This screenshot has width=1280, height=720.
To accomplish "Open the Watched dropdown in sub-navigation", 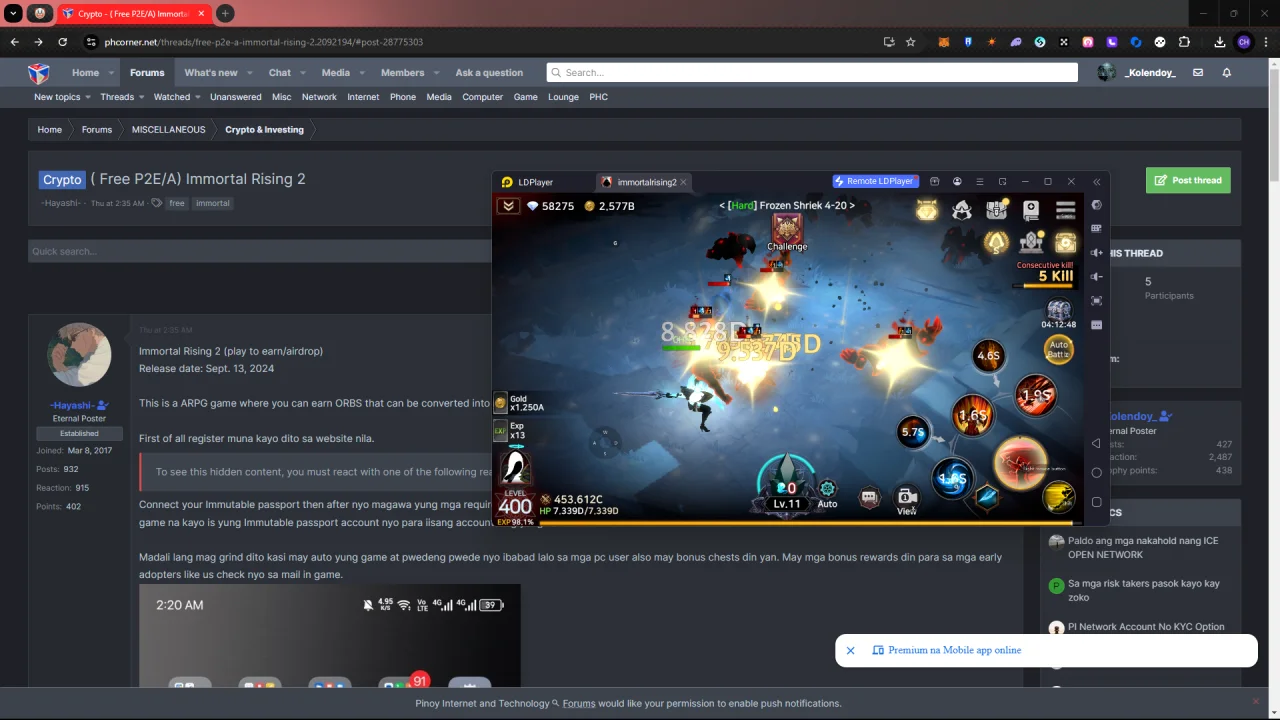I will (x=176, y=97).
